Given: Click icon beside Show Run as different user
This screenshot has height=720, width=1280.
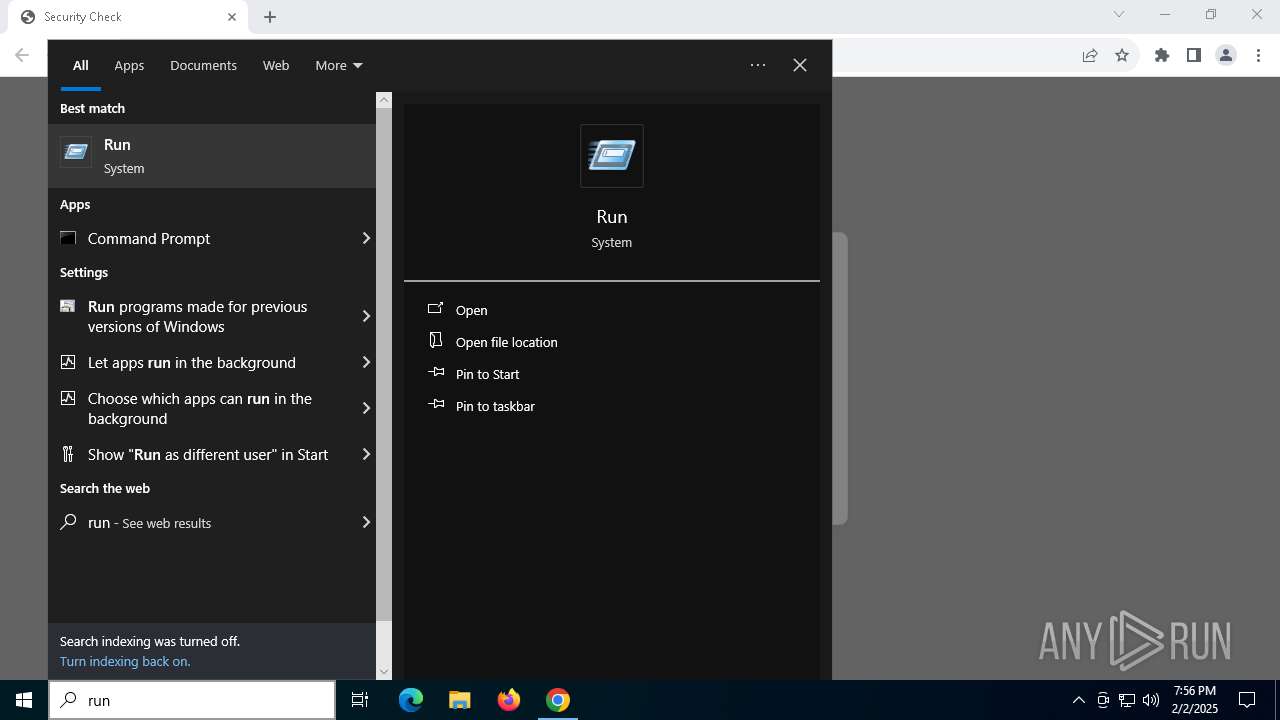Looking at the screenshot, I should 68,454.
